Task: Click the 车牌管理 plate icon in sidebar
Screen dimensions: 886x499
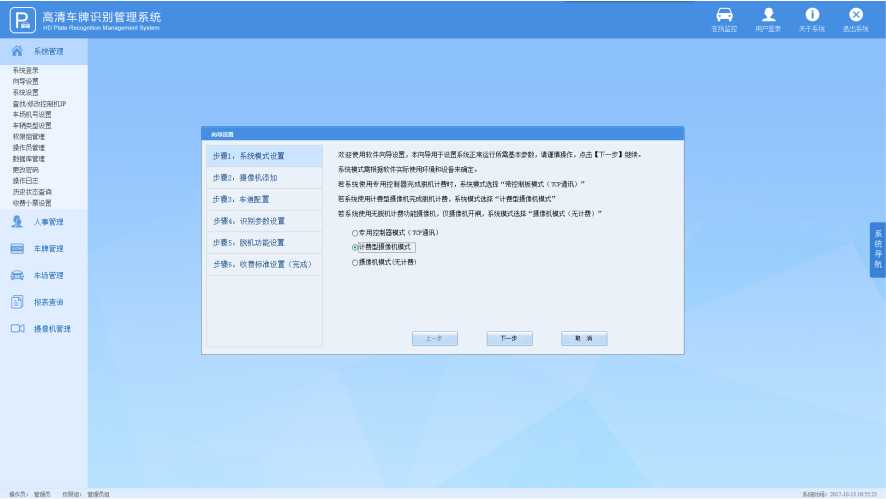Action: click(17, 249)
